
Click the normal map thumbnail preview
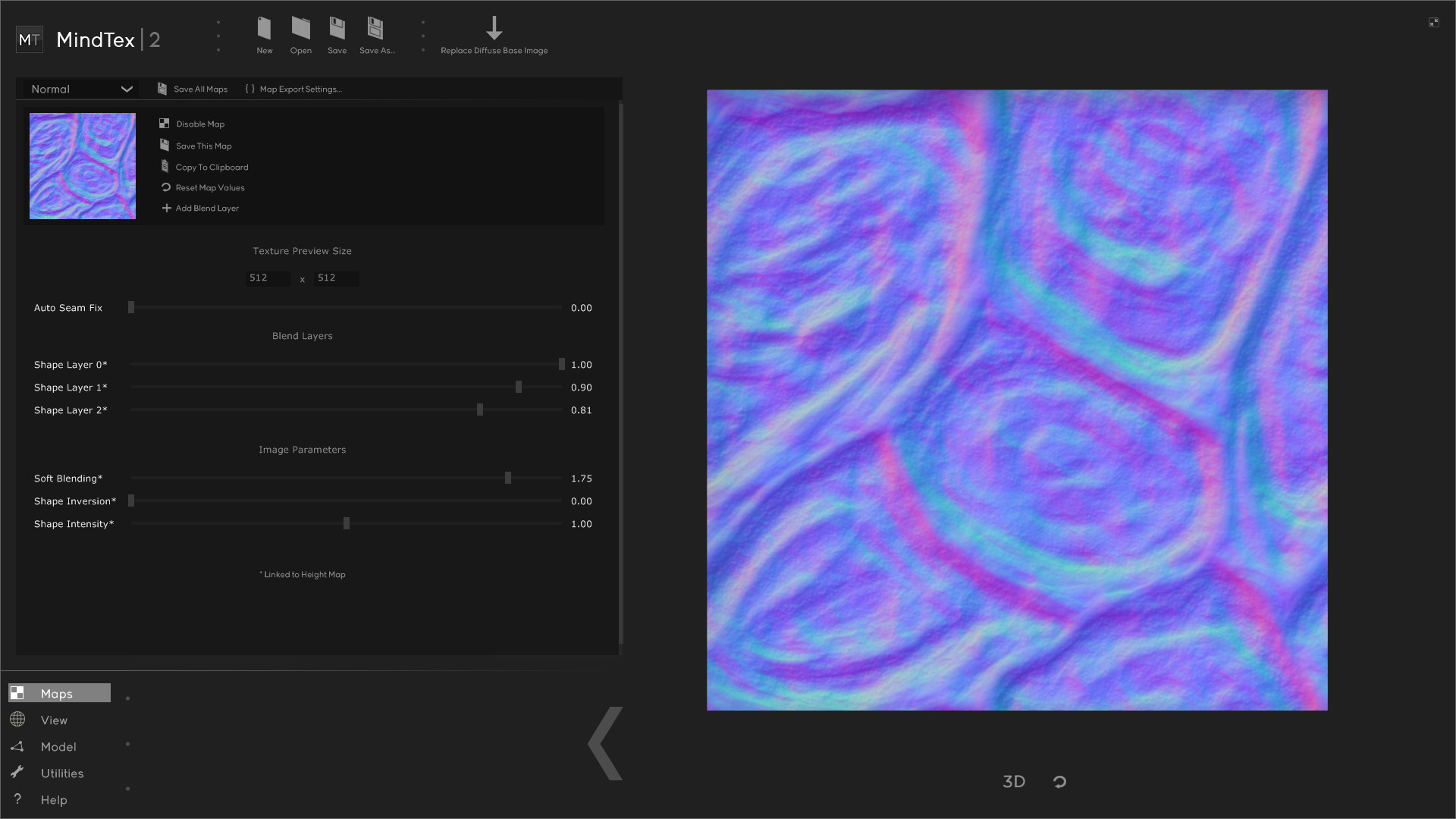coord(82,165)
